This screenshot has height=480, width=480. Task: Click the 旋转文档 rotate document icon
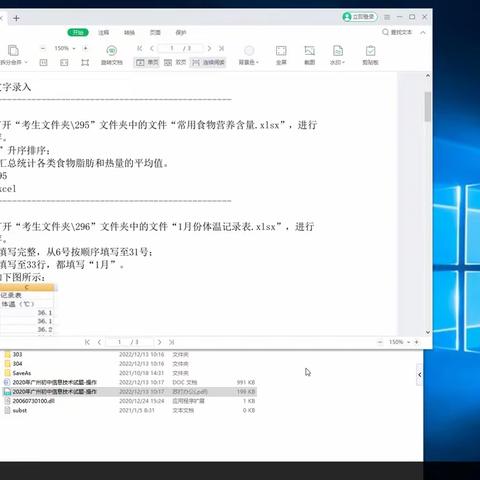tap(112, 51)
